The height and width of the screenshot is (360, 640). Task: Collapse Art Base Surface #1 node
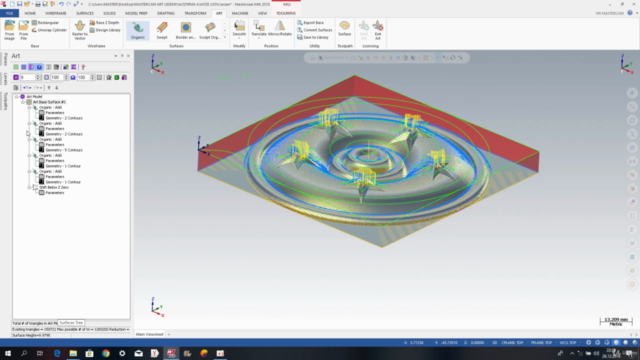click(x=23, y=102)
